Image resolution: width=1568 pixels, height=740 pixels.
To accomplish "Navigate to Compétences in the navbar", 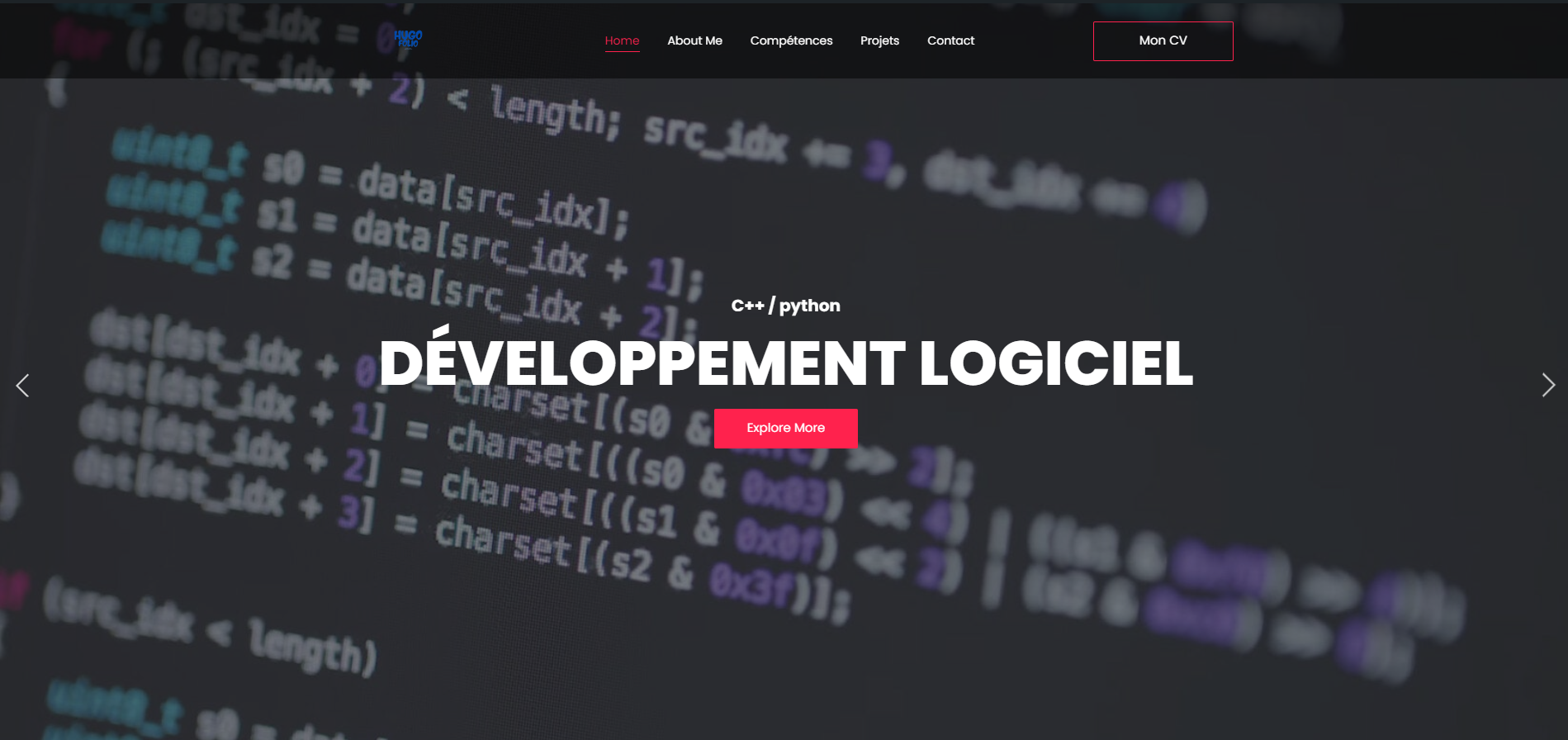I will point(790,40).
